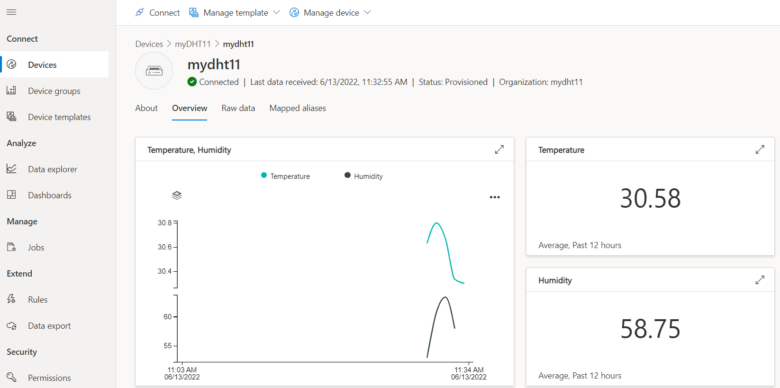Click the Dashboards grid icon
Image resolution: width=780 pixels, height=388 pixels.
tap(11, 194)
